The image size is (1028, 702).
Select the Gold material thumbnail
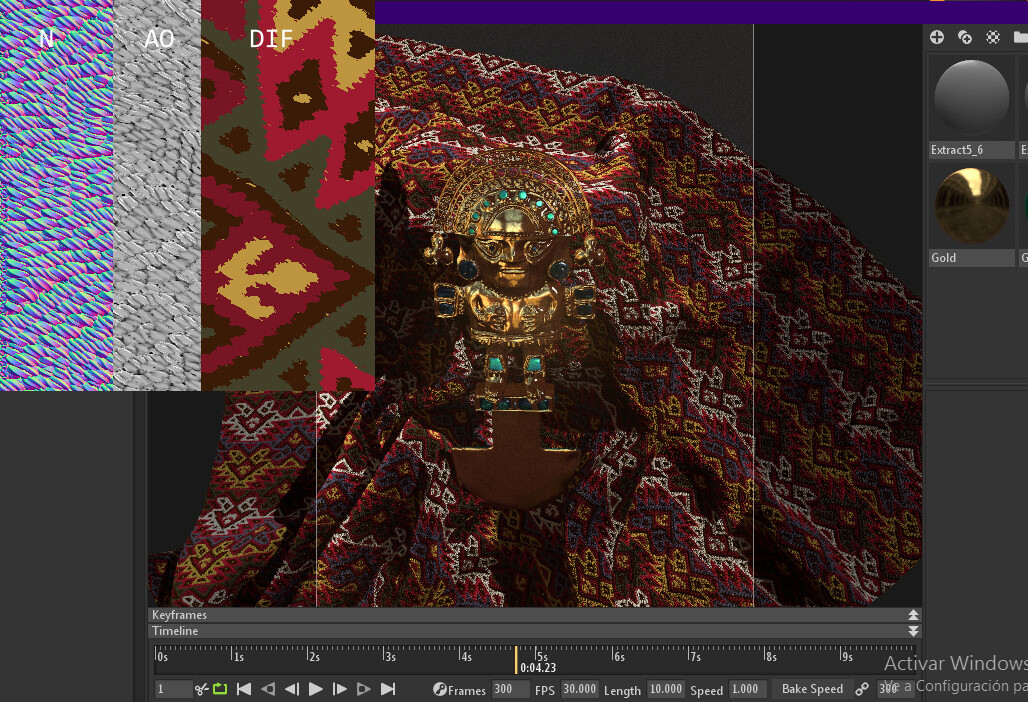(972, 206)
